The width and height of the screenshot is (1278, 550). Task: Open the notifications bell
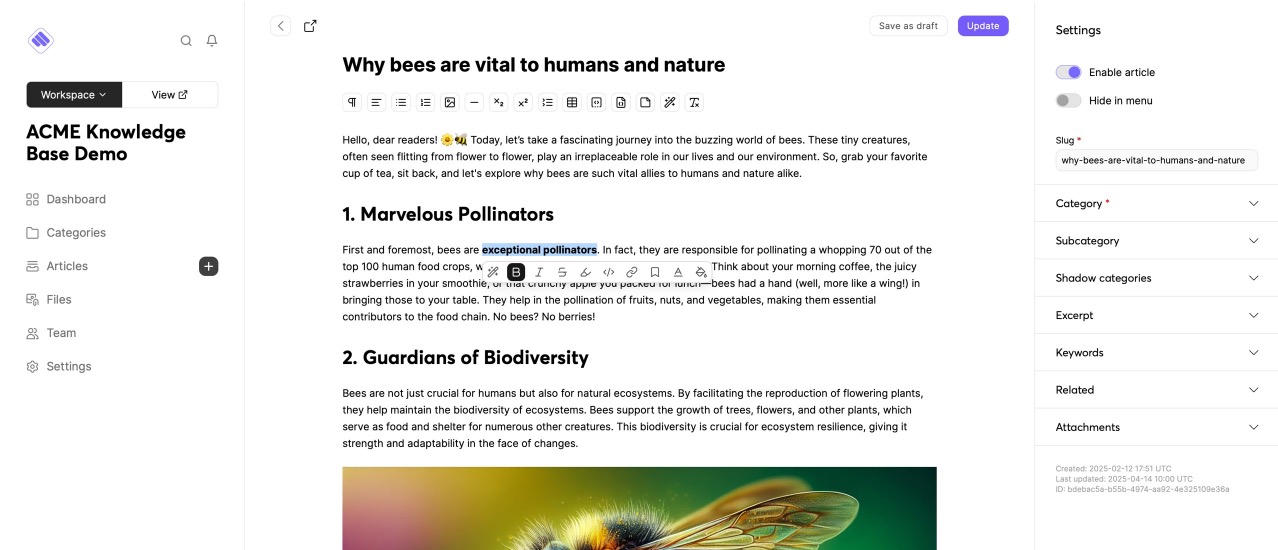[212, 41]
